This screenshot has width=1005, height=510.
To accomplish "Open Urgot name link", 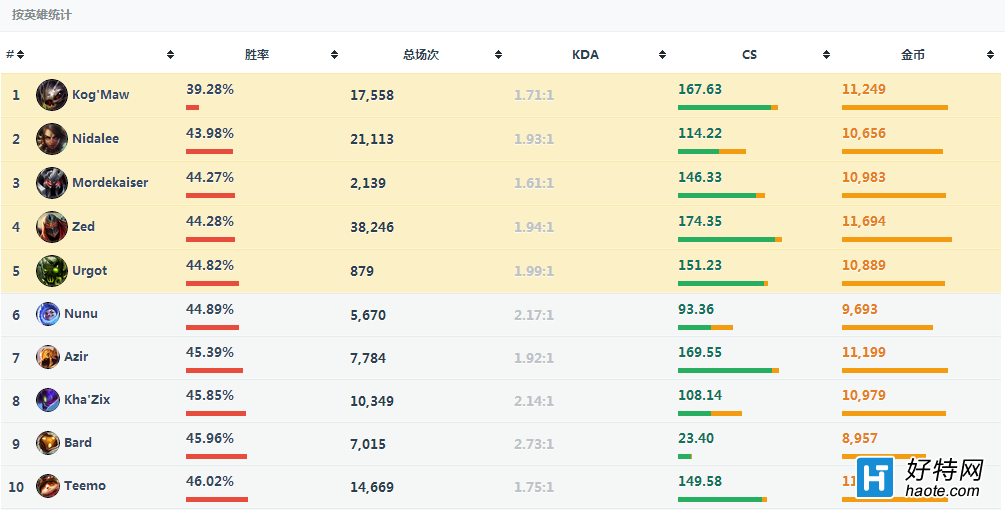I will [90, 270].
